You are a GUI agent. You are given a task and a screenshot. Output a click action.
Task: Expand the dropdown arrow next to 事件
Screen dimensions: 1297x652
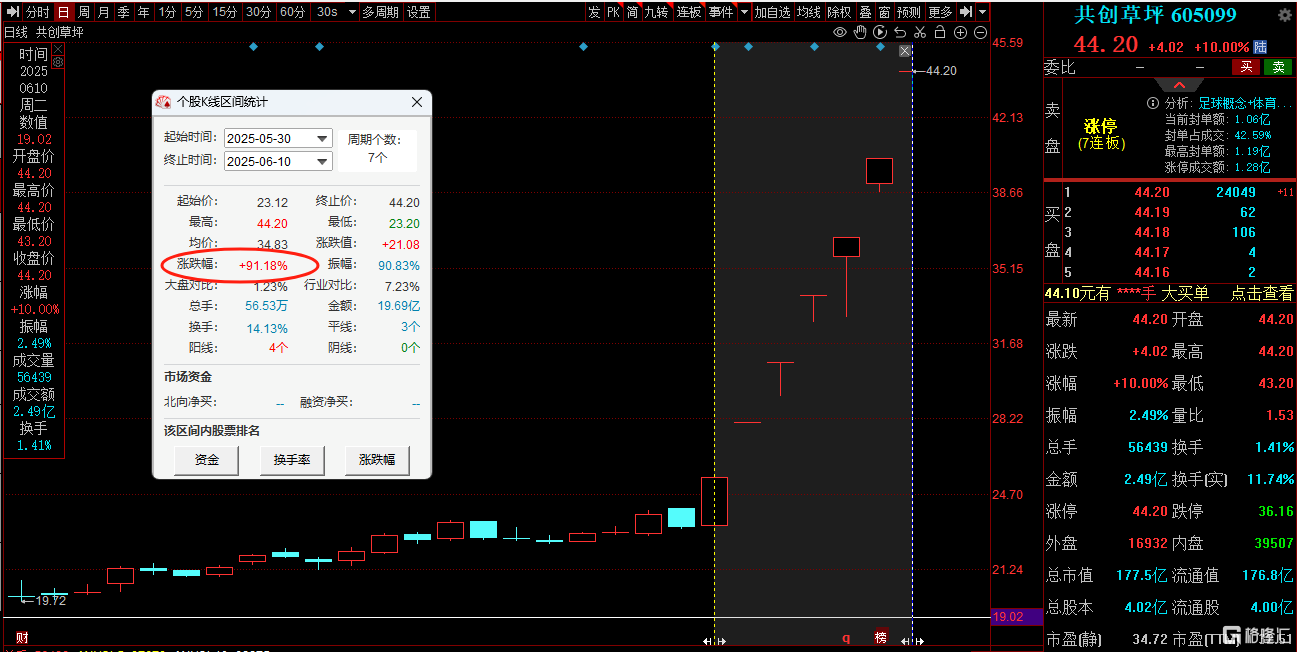[x=742, y=12]
